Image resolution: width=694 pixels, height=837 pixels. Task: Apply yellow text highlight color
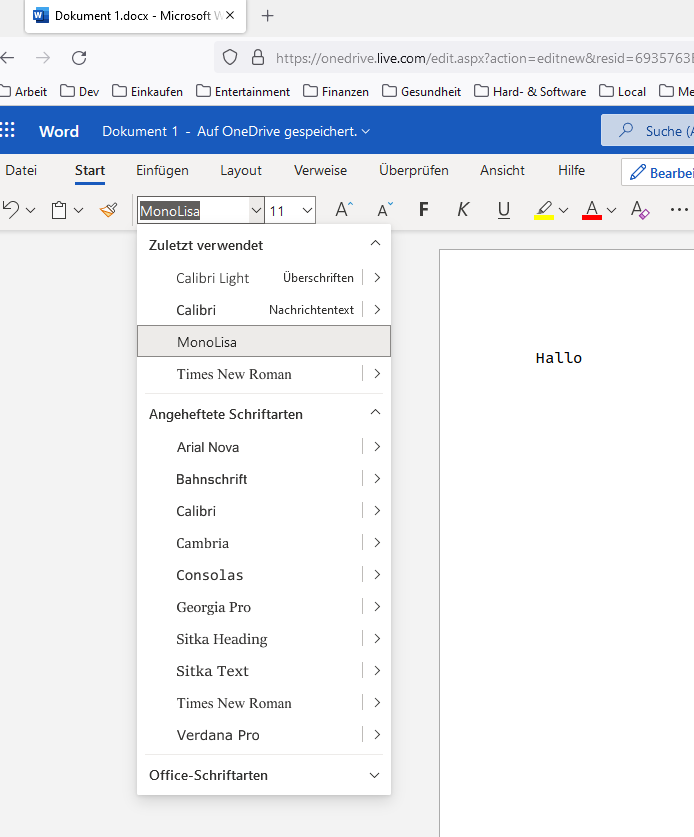pos(544,210)
